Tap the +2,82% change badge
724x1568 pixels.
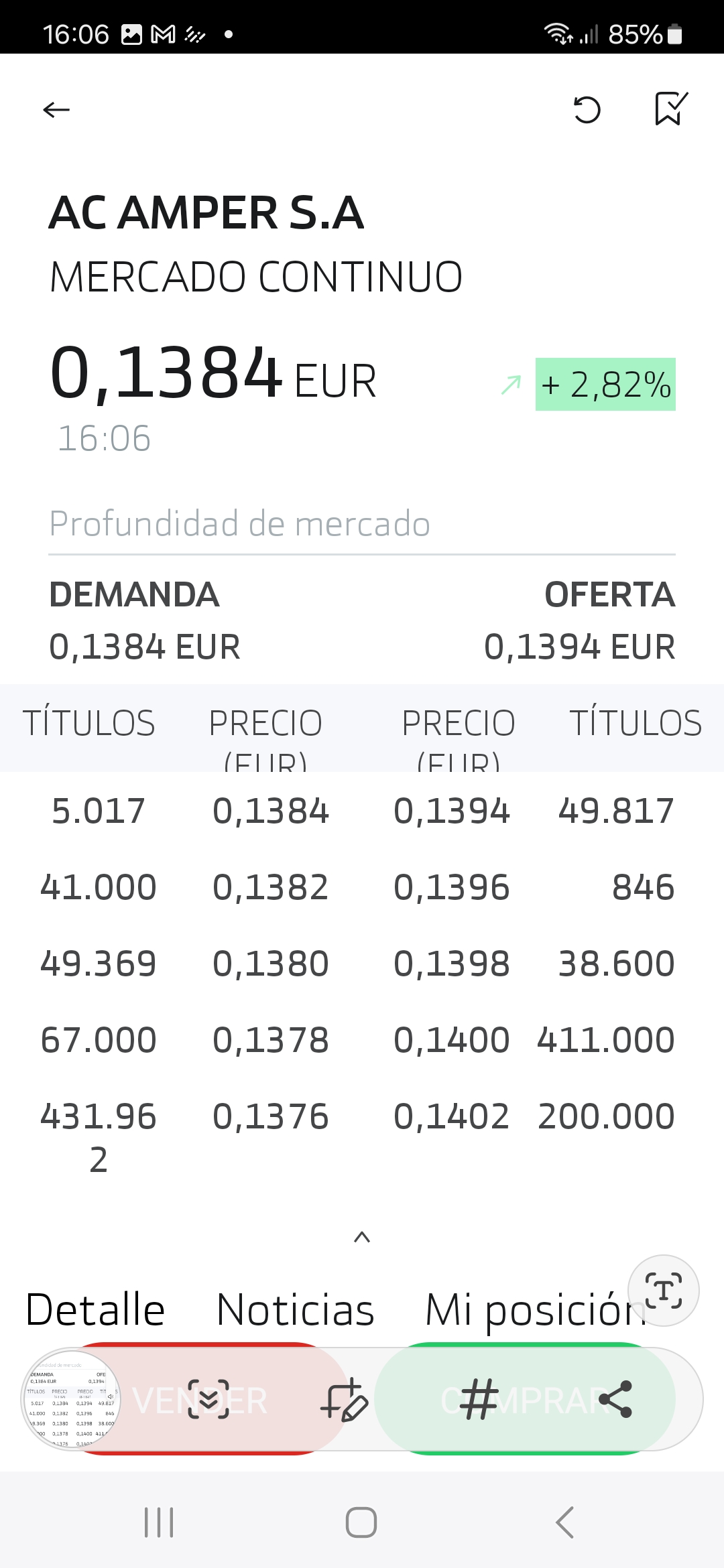(605, 385)
